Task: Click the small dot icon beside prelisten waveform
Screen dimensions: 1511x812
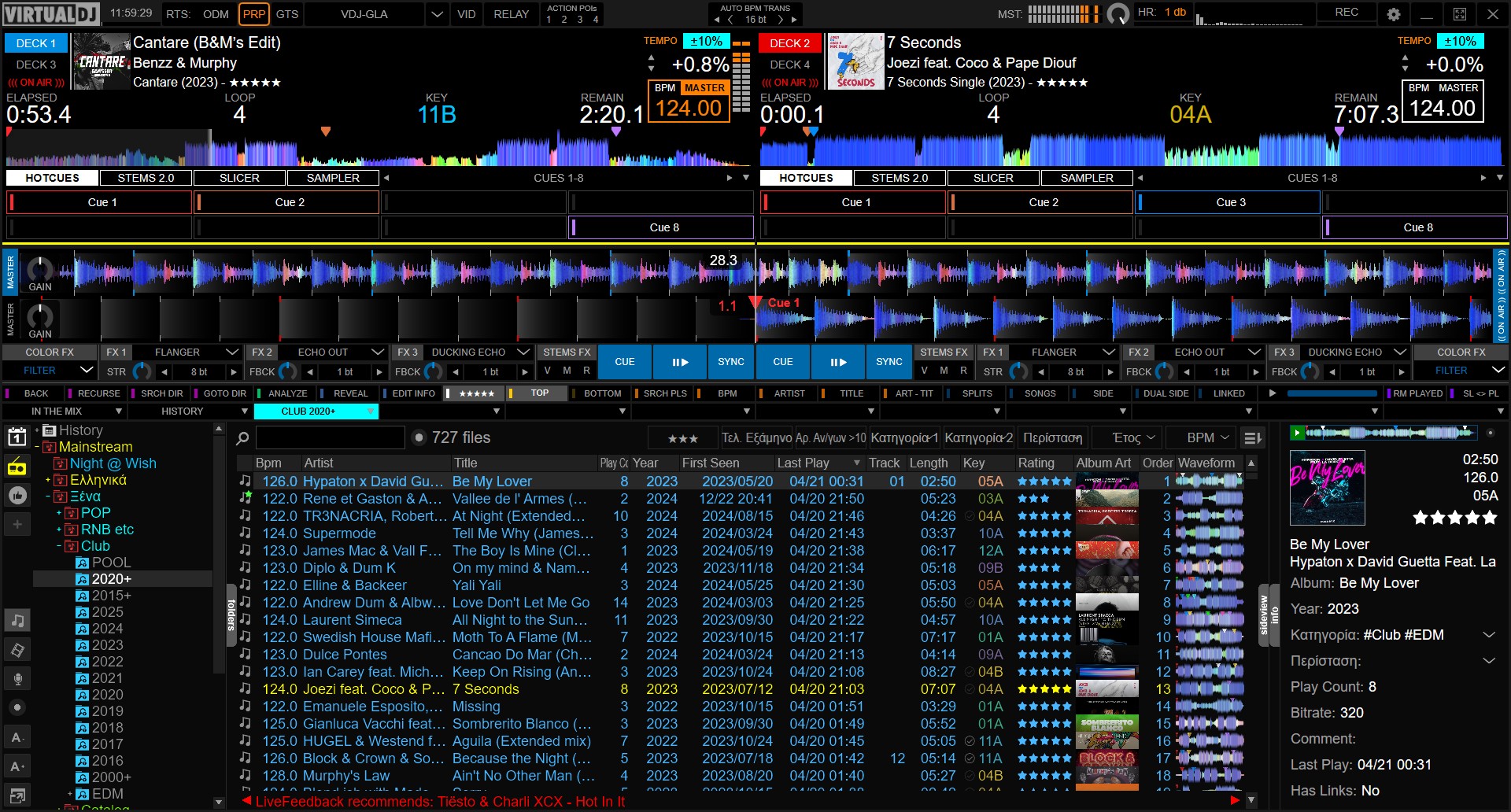Action: 1490,433
